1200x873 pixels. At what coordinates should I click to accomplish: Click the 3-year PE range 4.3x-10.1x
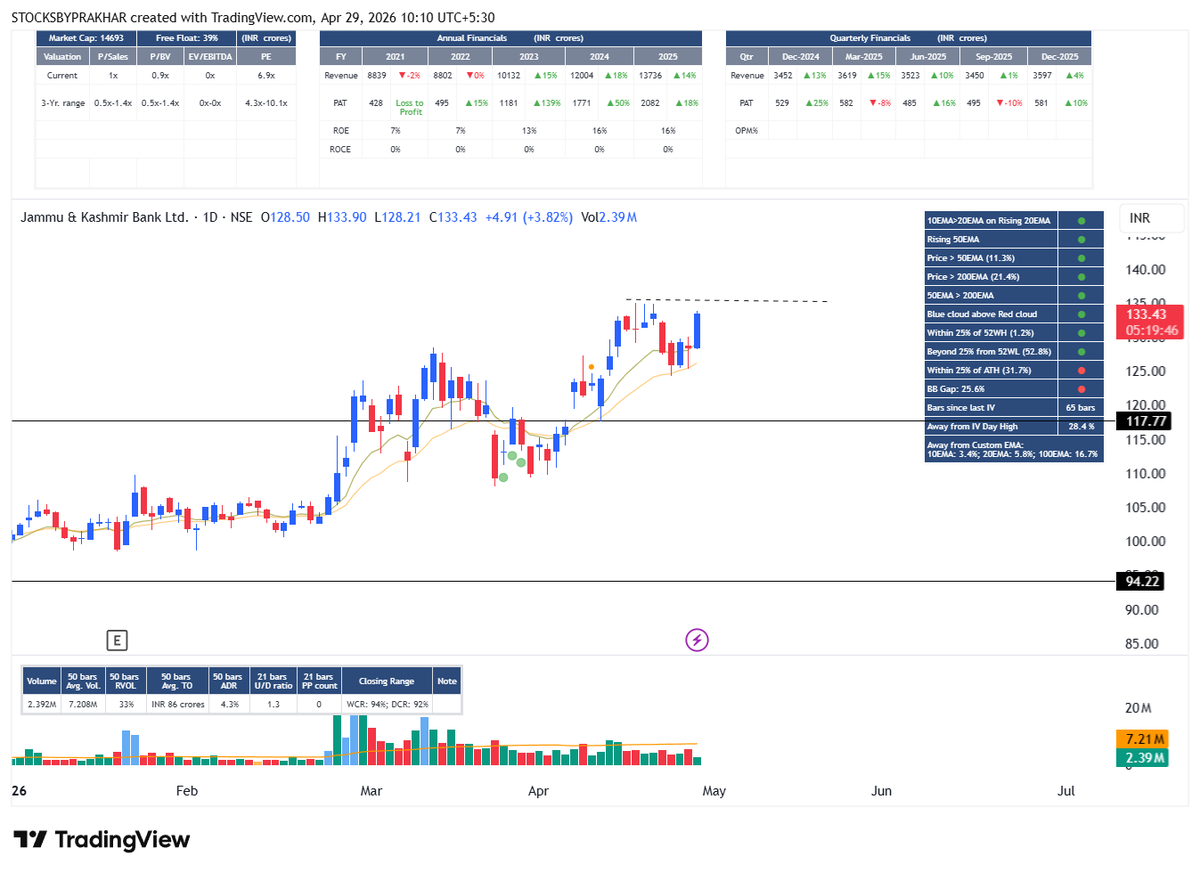tap(266, 103)
